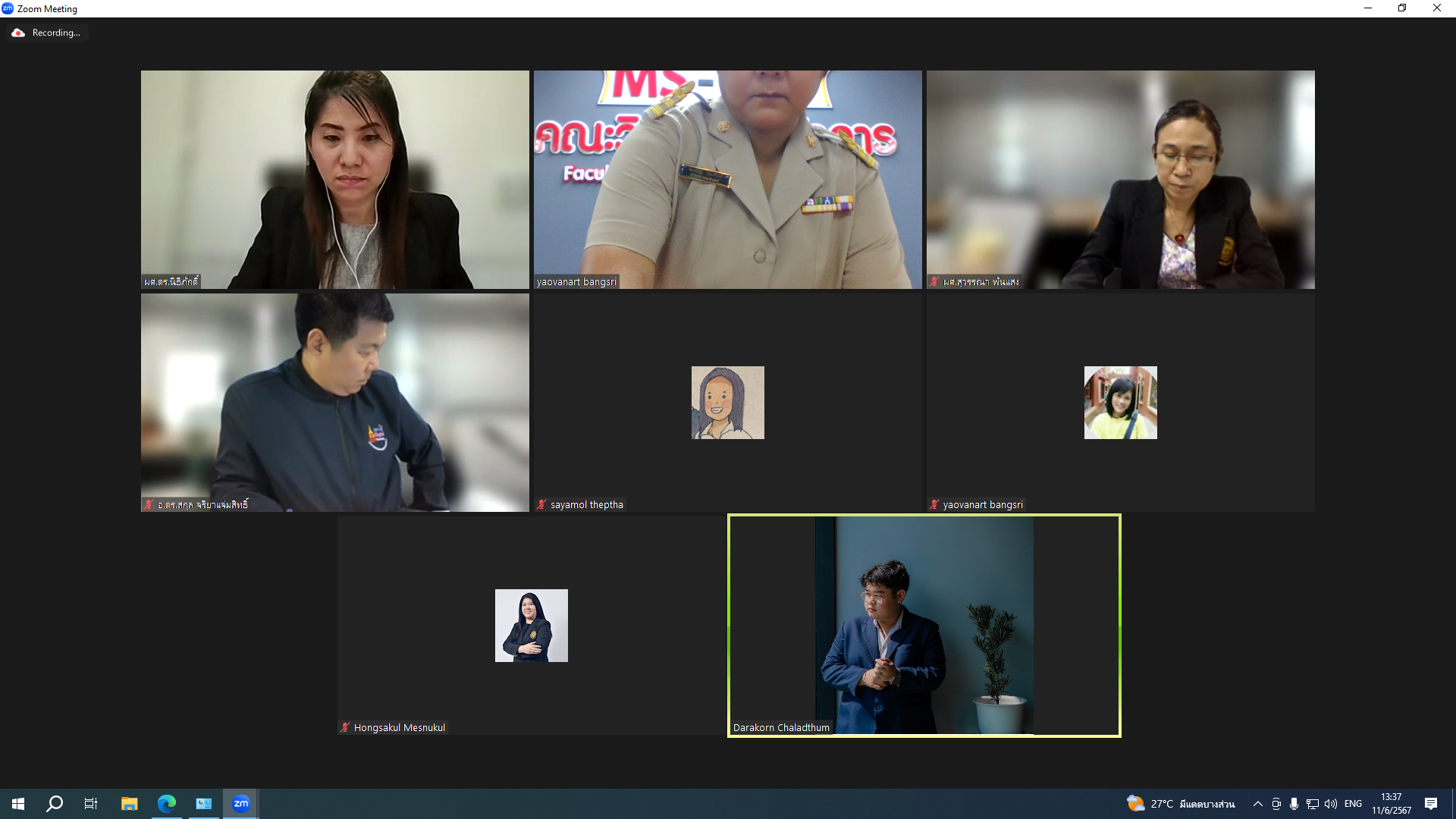Viewport: 1456px width, 819px height.
Task: Switch input language from ENG
Action: (x=1353, y=804)
